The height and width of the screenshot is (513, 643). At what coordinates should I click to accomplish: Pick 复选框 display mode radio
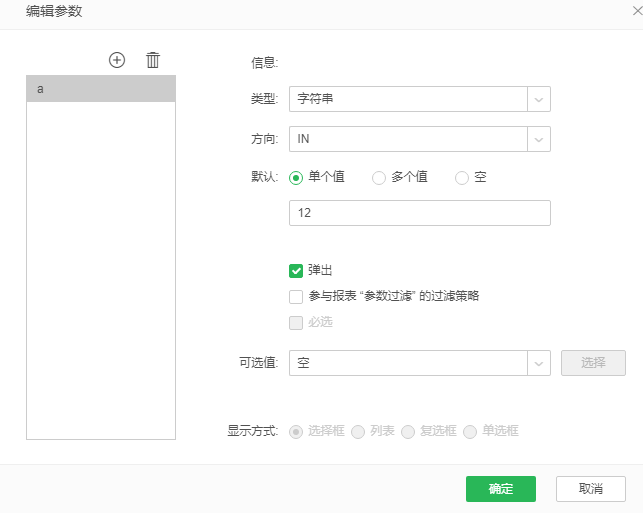[408, 432]
